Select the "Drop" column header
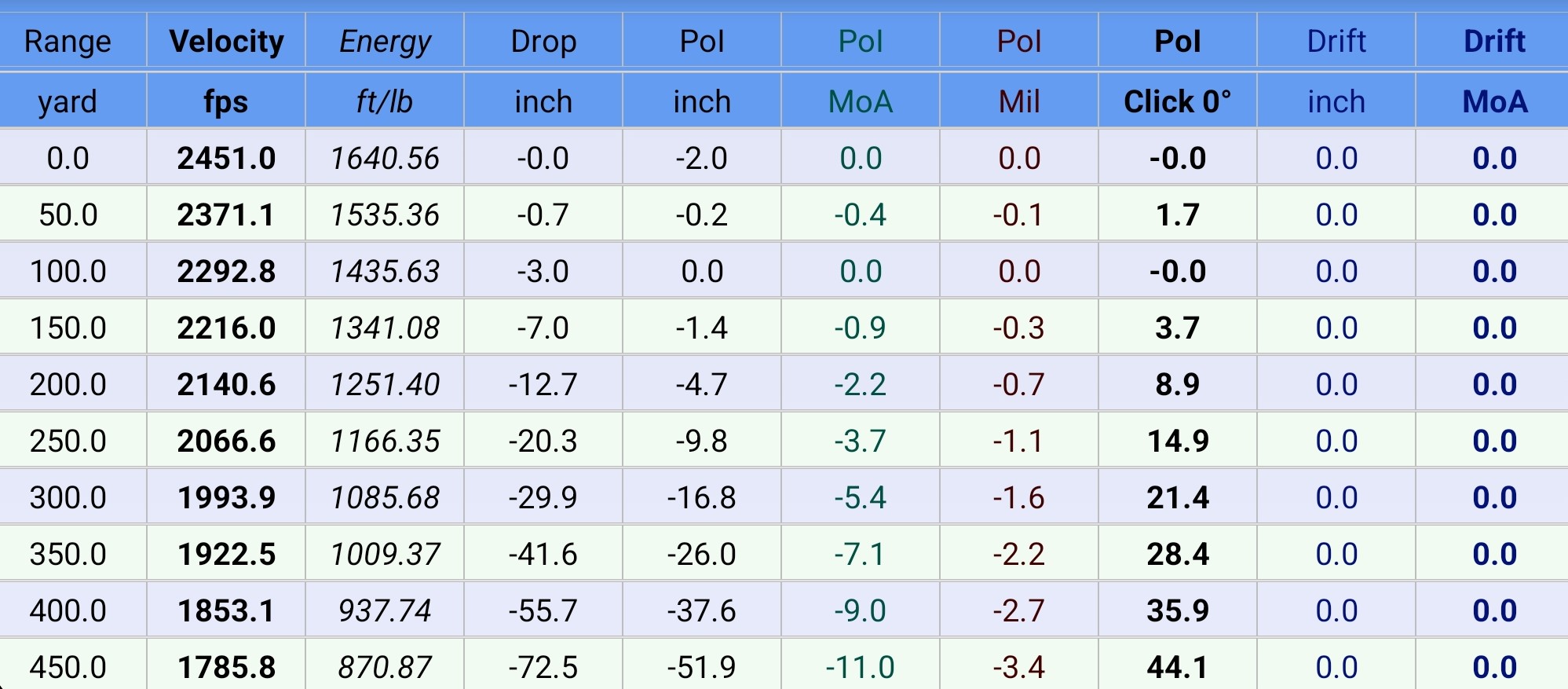1568x689 pixels. click(543, 41)
